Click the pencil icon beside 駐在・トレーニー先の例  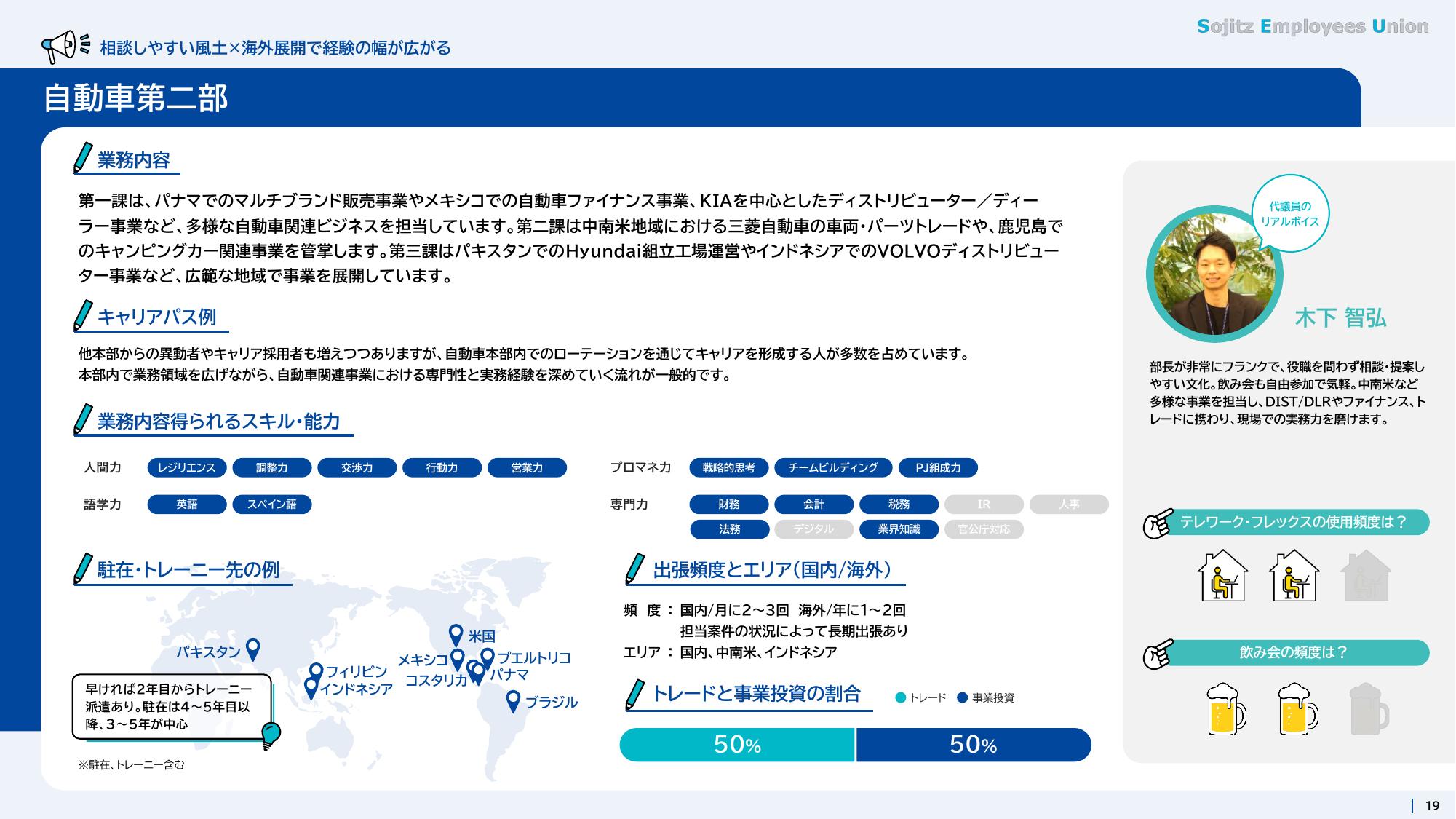click(x=84, y=569)
